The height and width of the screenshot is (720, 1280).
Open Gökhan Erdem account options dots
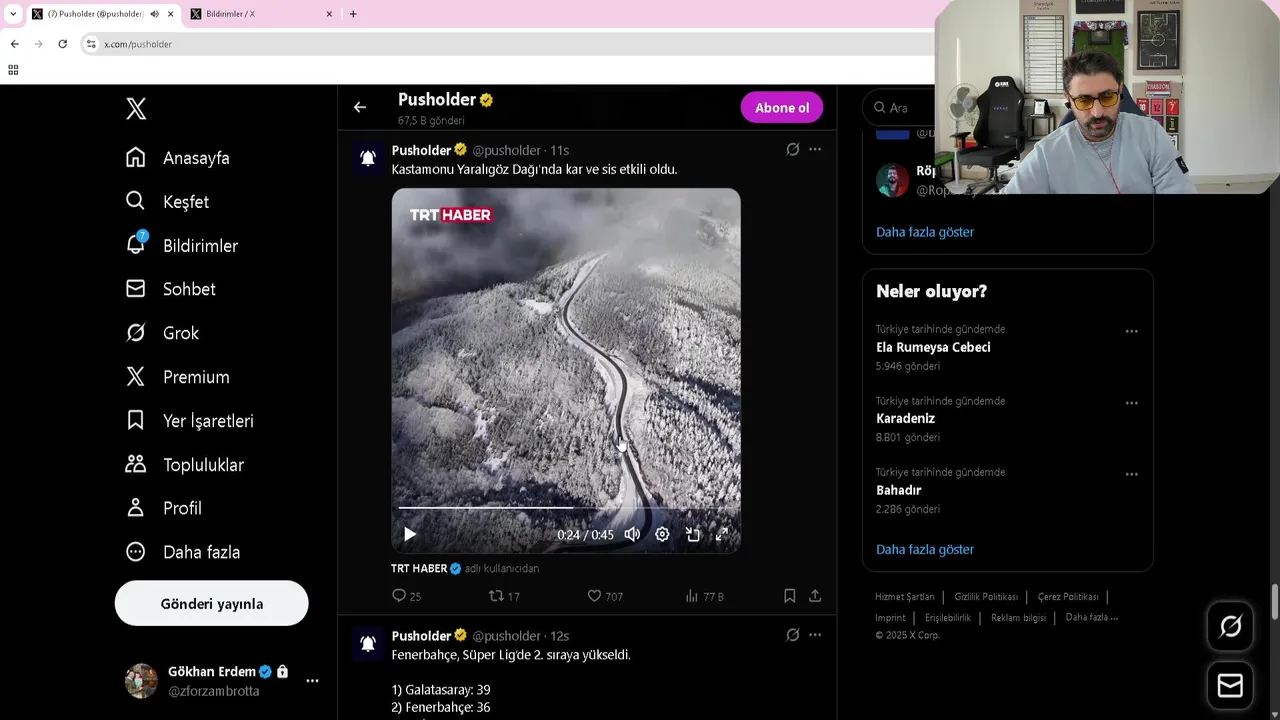[x=312, y=681]
